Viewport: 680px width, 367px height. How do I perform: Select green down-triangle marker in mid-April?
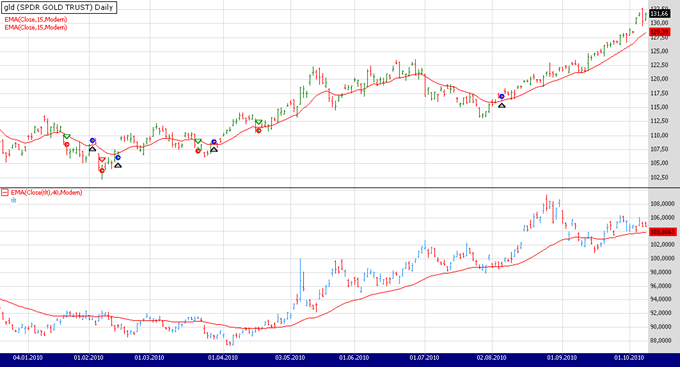[259, 122]
